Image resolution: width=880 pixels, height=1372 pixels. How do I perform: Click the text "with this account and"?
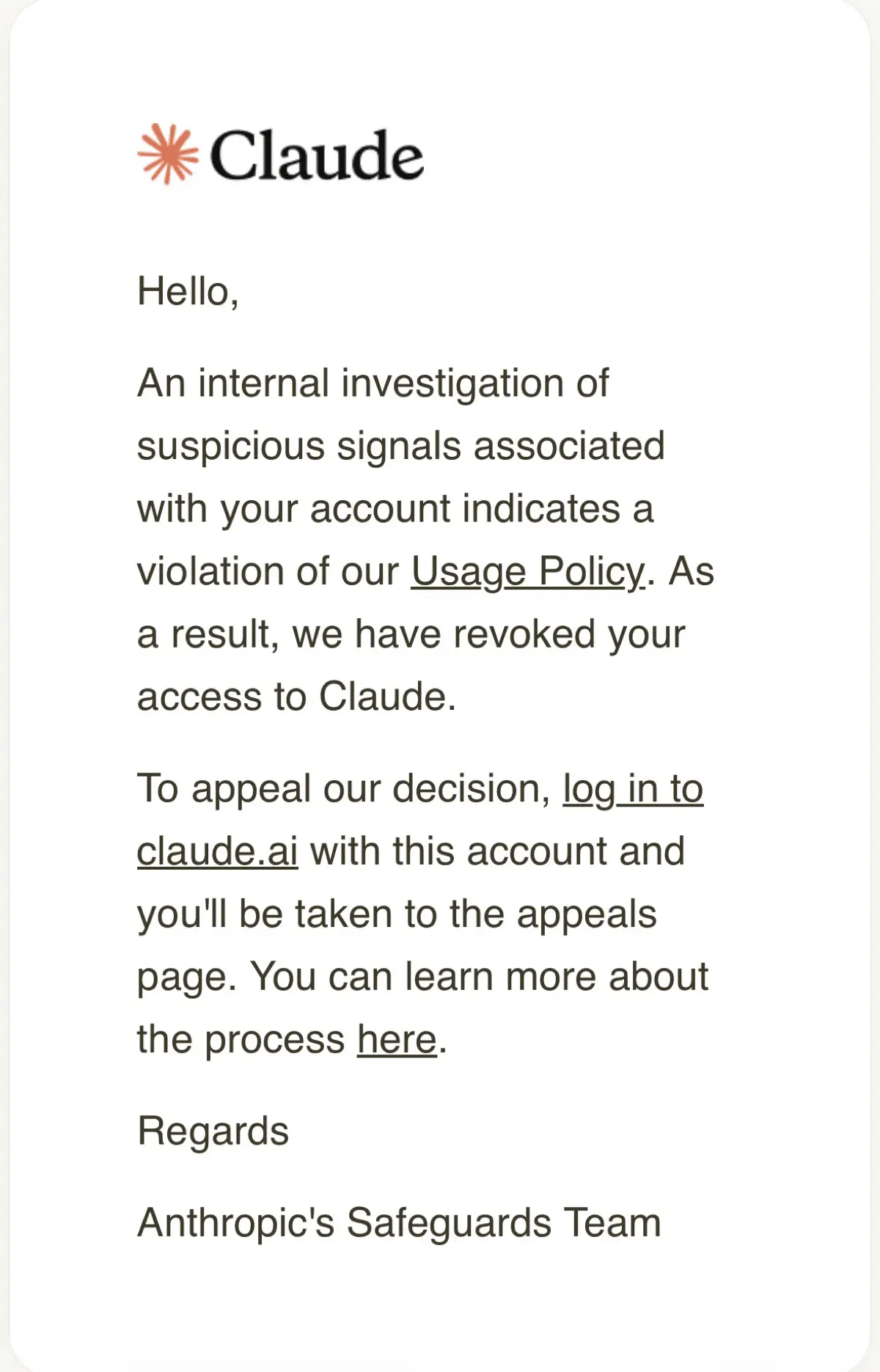pyautogui.click(x=497, y=851)
